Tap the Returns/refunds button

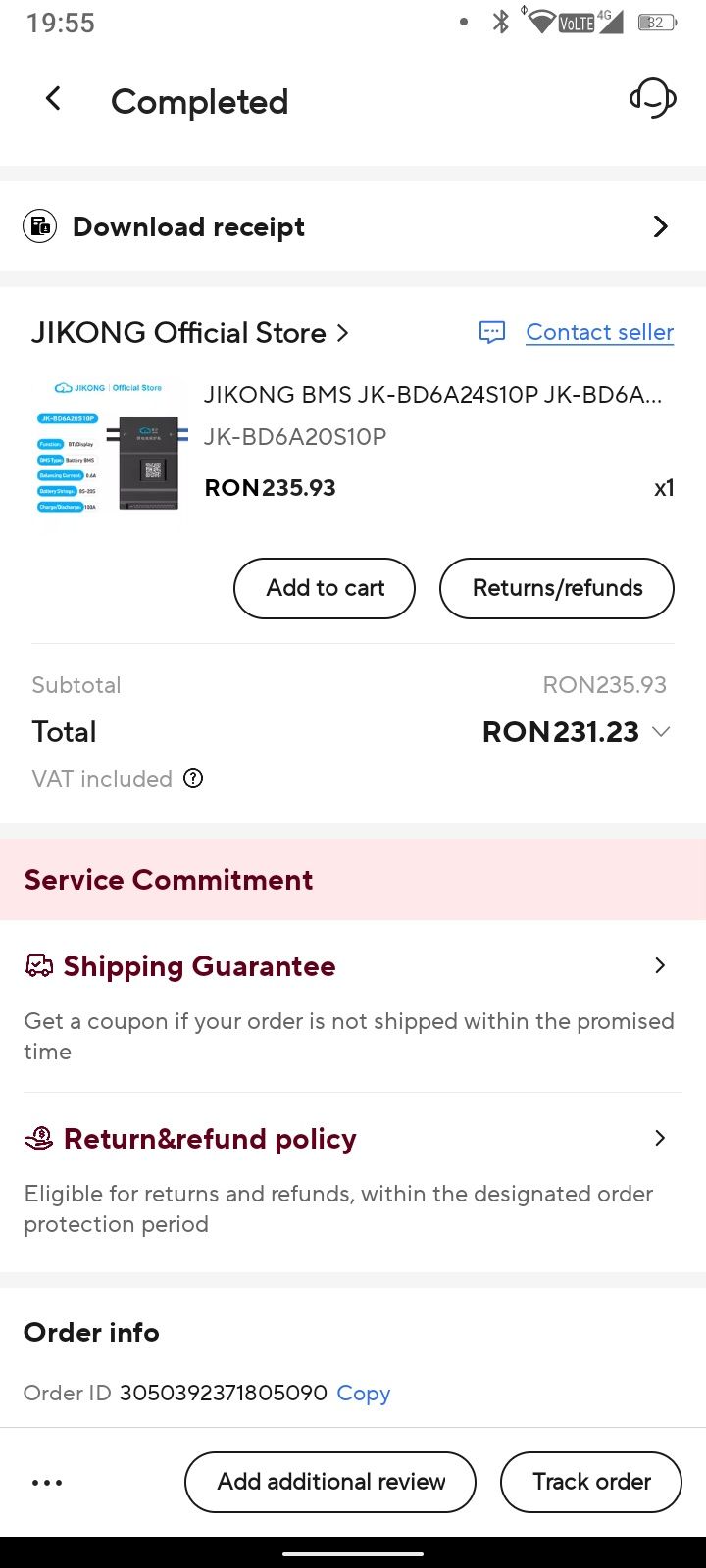tap(557, 588)
